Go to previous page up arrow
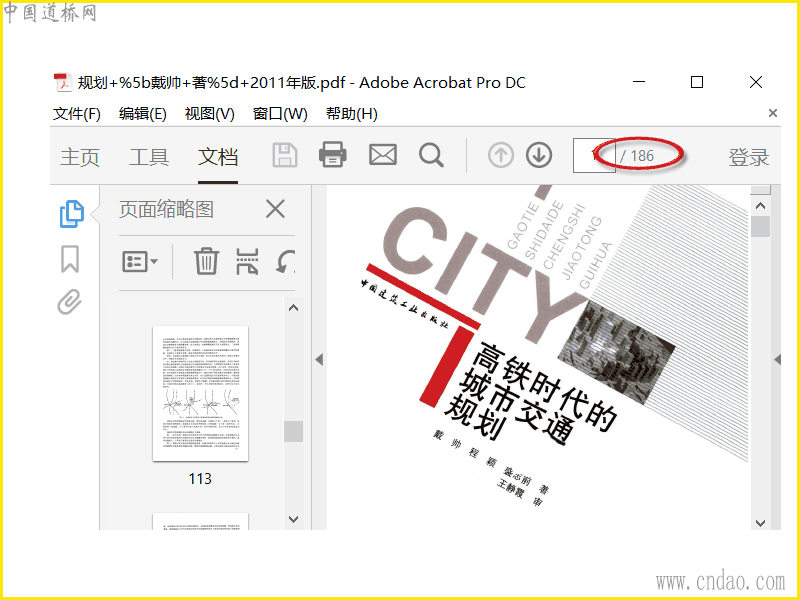The width and height of the screenshot is (800, 600). point(501,155)
